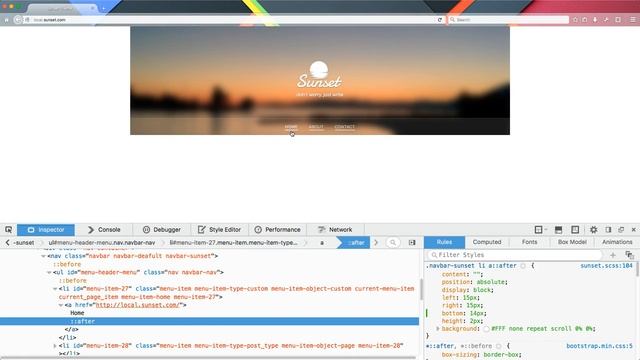Click the ABOUT link in page navbar
The width and height of the screenshot is (640, 360).
tap(316, 127)
